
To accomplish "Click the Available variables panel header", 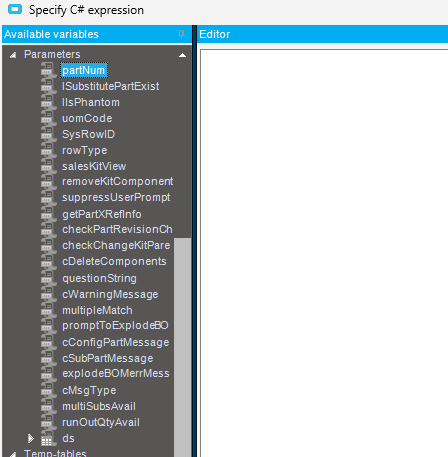I will (x=97, y=34).
